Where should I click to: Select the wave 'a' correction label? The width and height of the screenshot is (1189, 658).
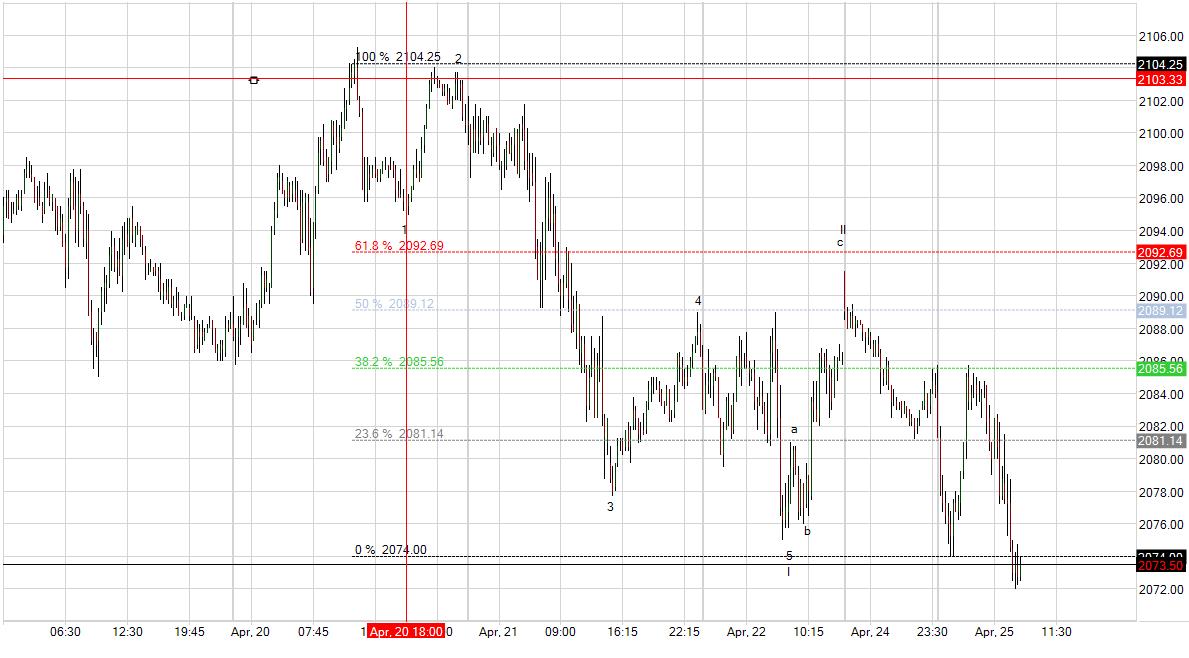794,430
